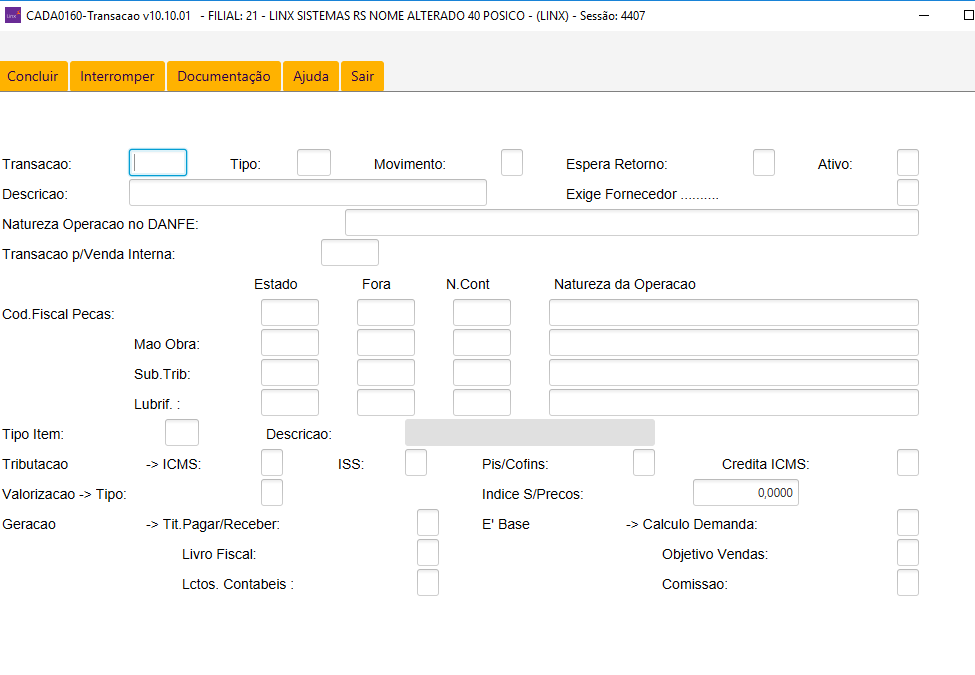Toggle the Exige Fornecedor box
The image size is (975, 675).
pyautogui.click(x=907, y=193)
